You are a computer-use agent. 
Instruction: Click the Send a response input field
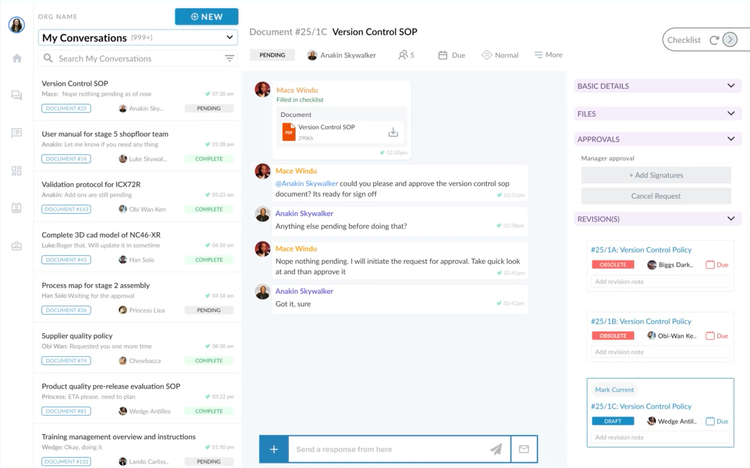point(399,449)
